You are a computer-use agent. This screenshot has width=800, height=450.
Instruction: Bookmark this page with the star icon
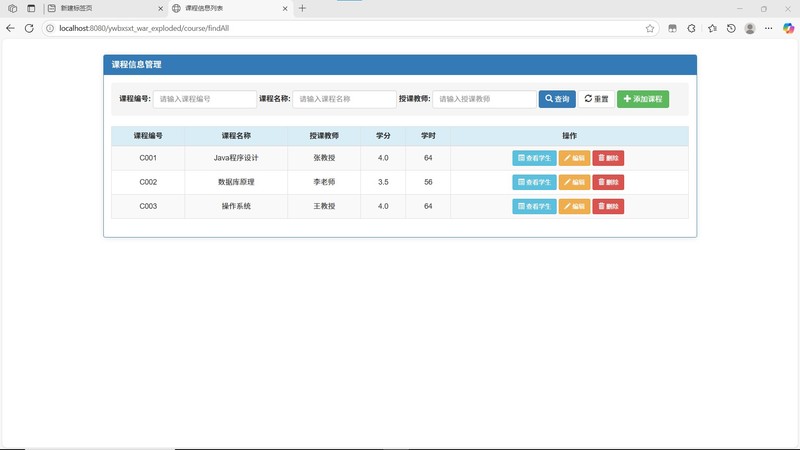[649, 29]
